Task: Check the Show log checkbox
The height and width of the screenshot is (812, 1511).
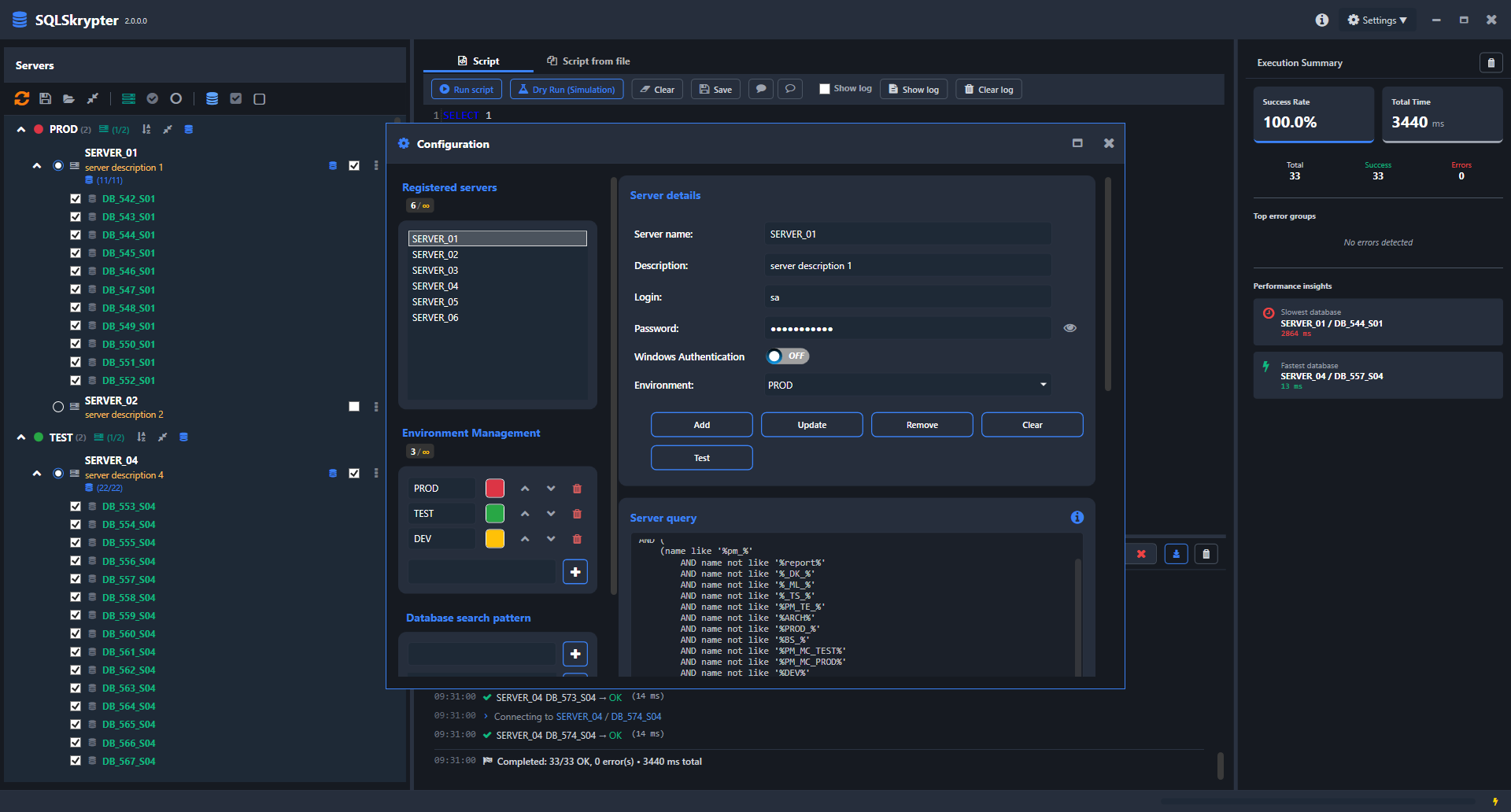Action: pyautogui.click(x=825, y=89)
